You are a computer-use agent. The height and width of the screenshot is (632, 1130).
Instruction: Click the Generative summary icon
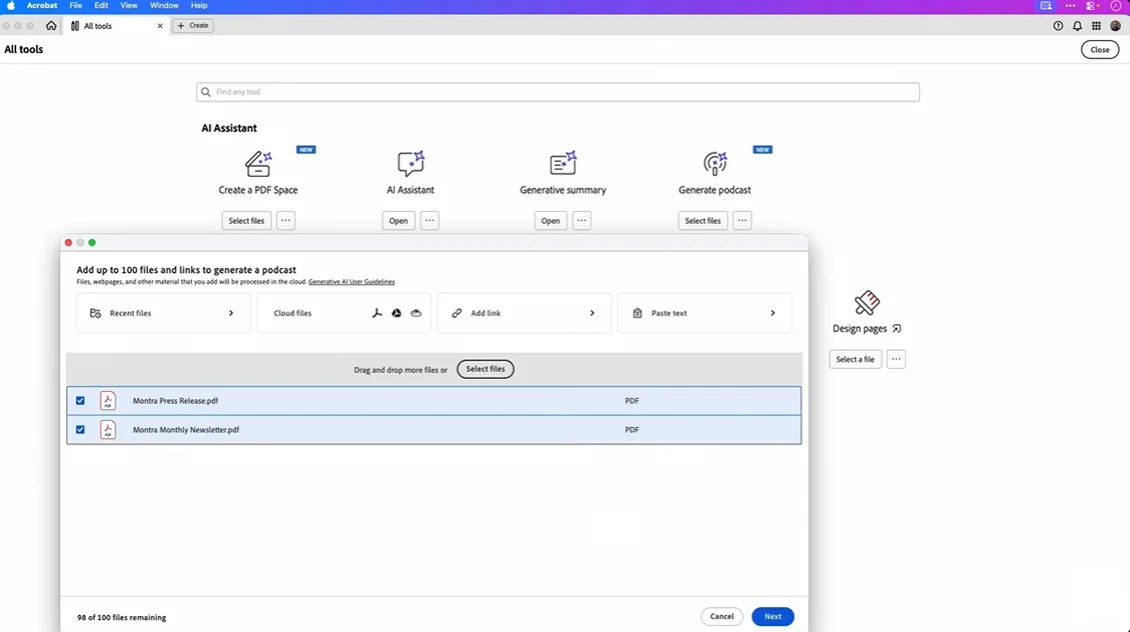[563, 164]
